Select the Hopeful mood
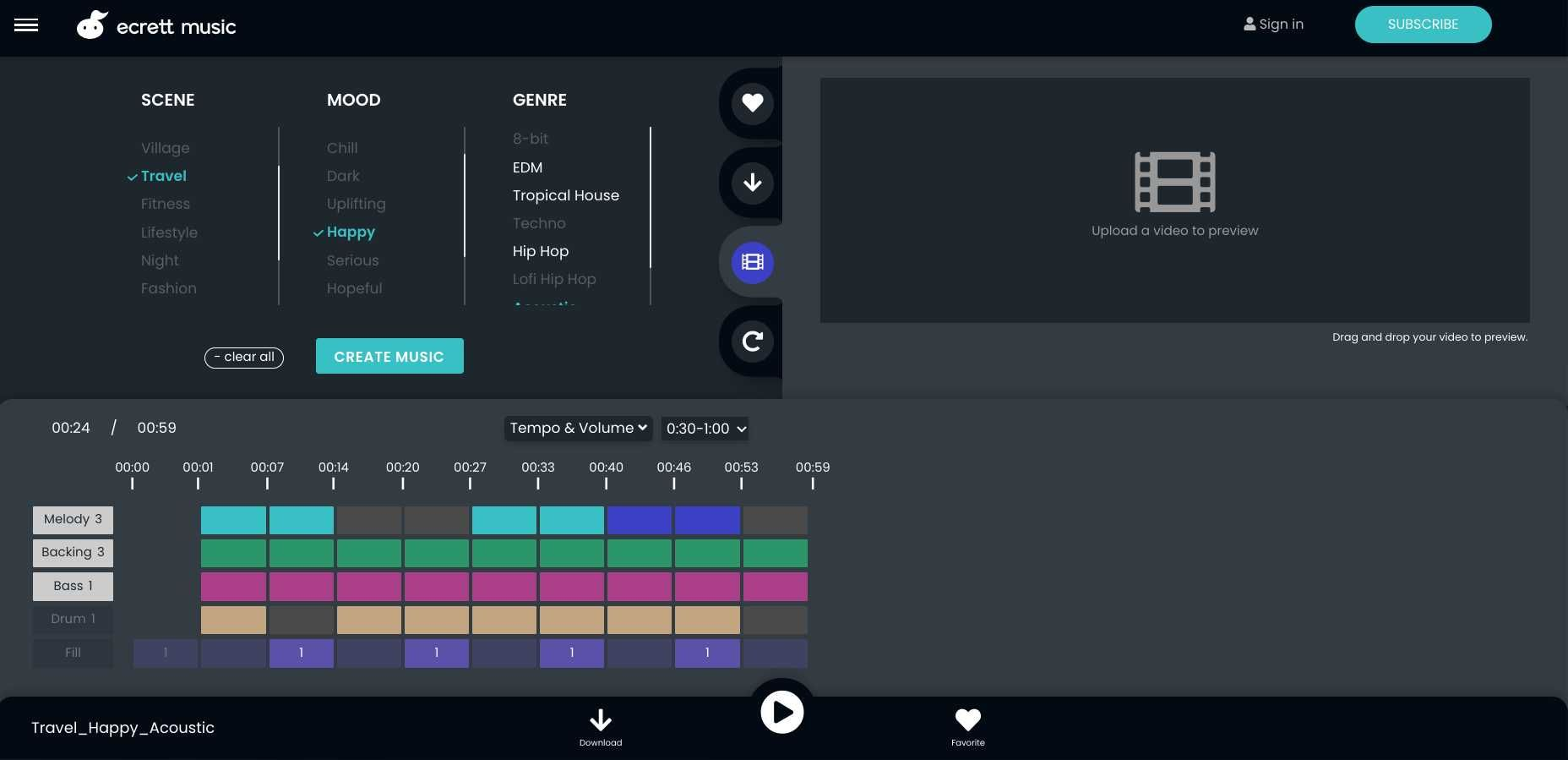Viewport: 1568px width, 760px height. tap(354, 288)
